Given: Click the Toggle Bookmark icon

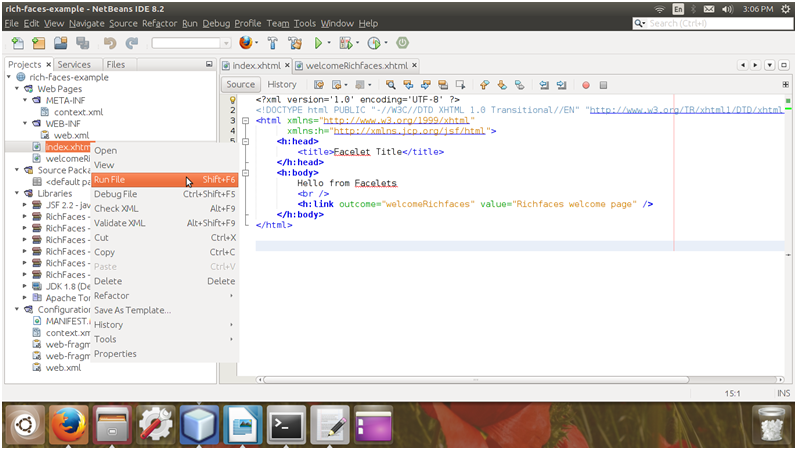Looking at the screenshot, I should (519, 85).
